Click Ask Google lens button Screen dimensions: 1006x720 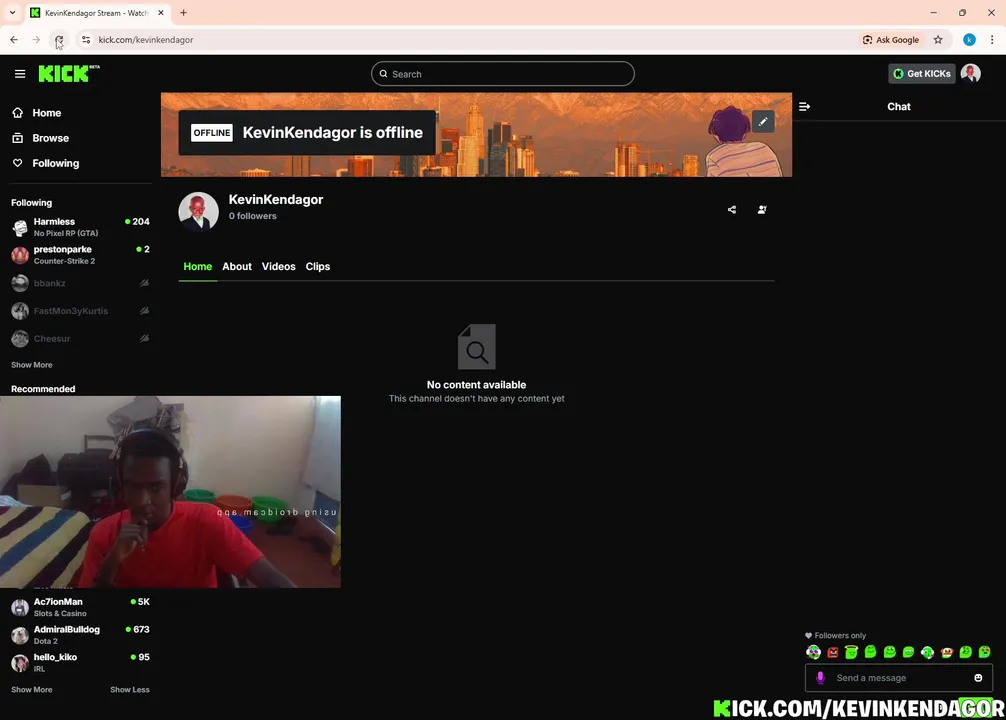pos(891,40)
